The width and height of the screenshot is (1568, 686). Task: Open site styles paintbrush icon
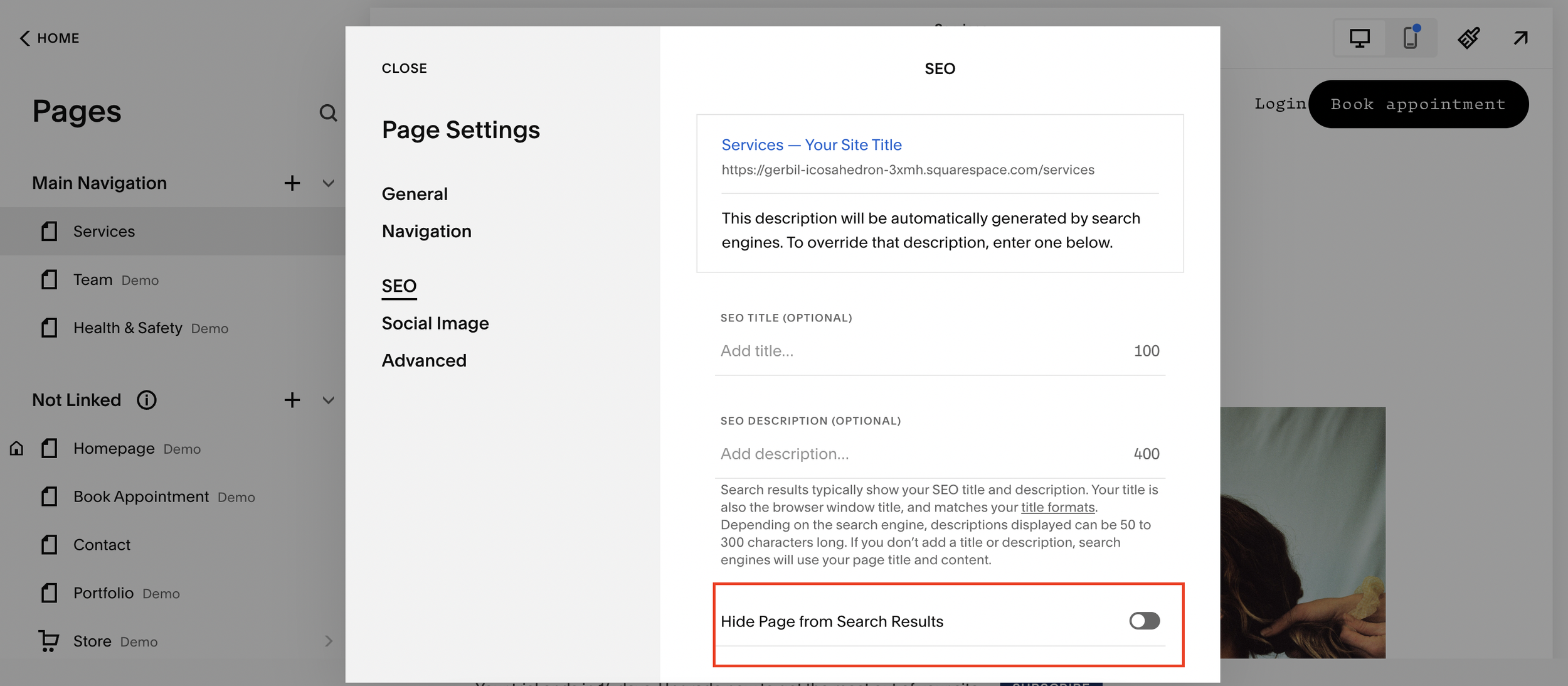[x=1468, y=38]
